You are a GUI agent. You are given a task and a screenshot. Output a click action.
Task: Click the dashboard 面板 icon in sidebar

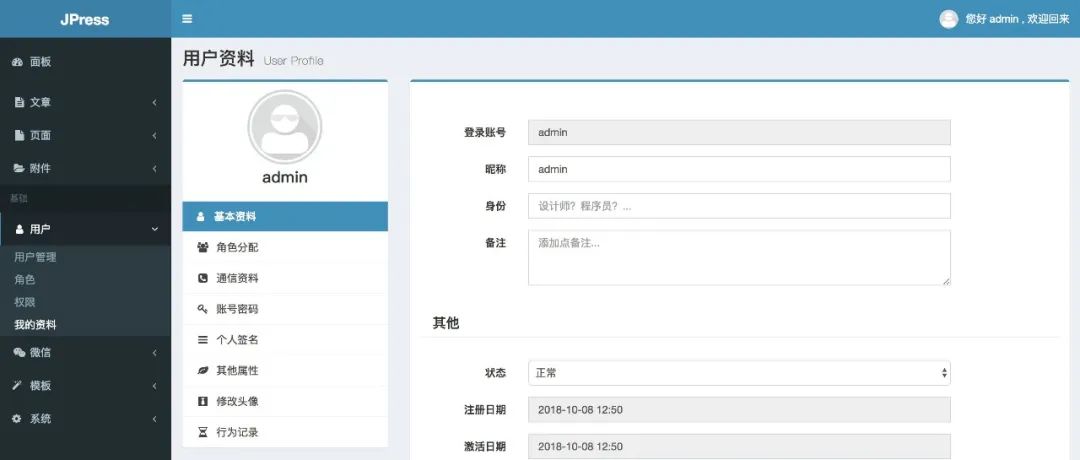(17, 62)
